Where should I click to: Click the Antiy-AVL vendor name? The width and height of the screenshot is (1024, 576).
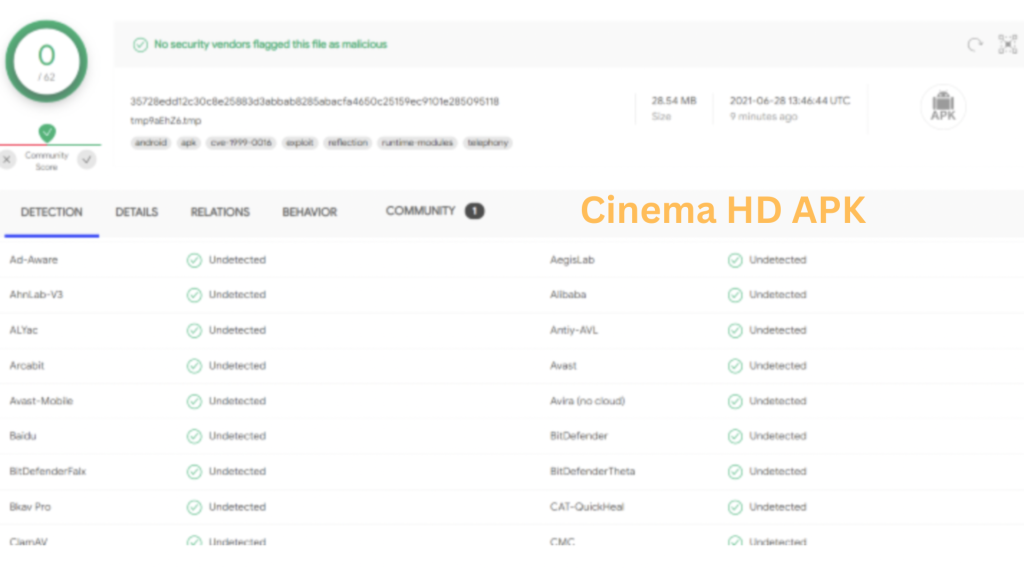(x=573, y=330)
